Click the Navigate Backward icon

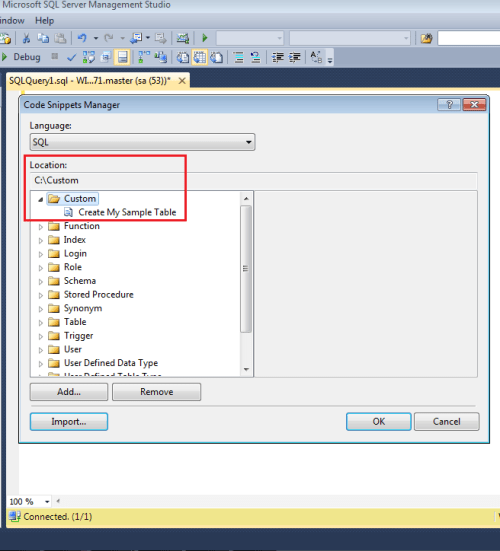136,38
